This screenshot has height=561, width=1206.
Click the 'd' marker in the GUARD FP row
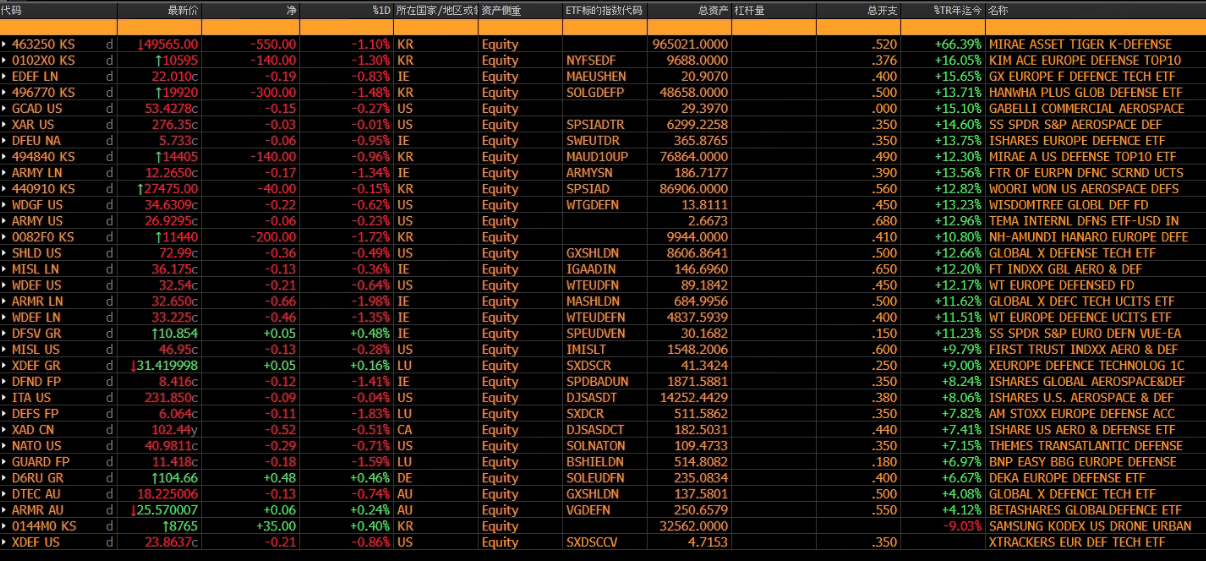coord(110,462)
